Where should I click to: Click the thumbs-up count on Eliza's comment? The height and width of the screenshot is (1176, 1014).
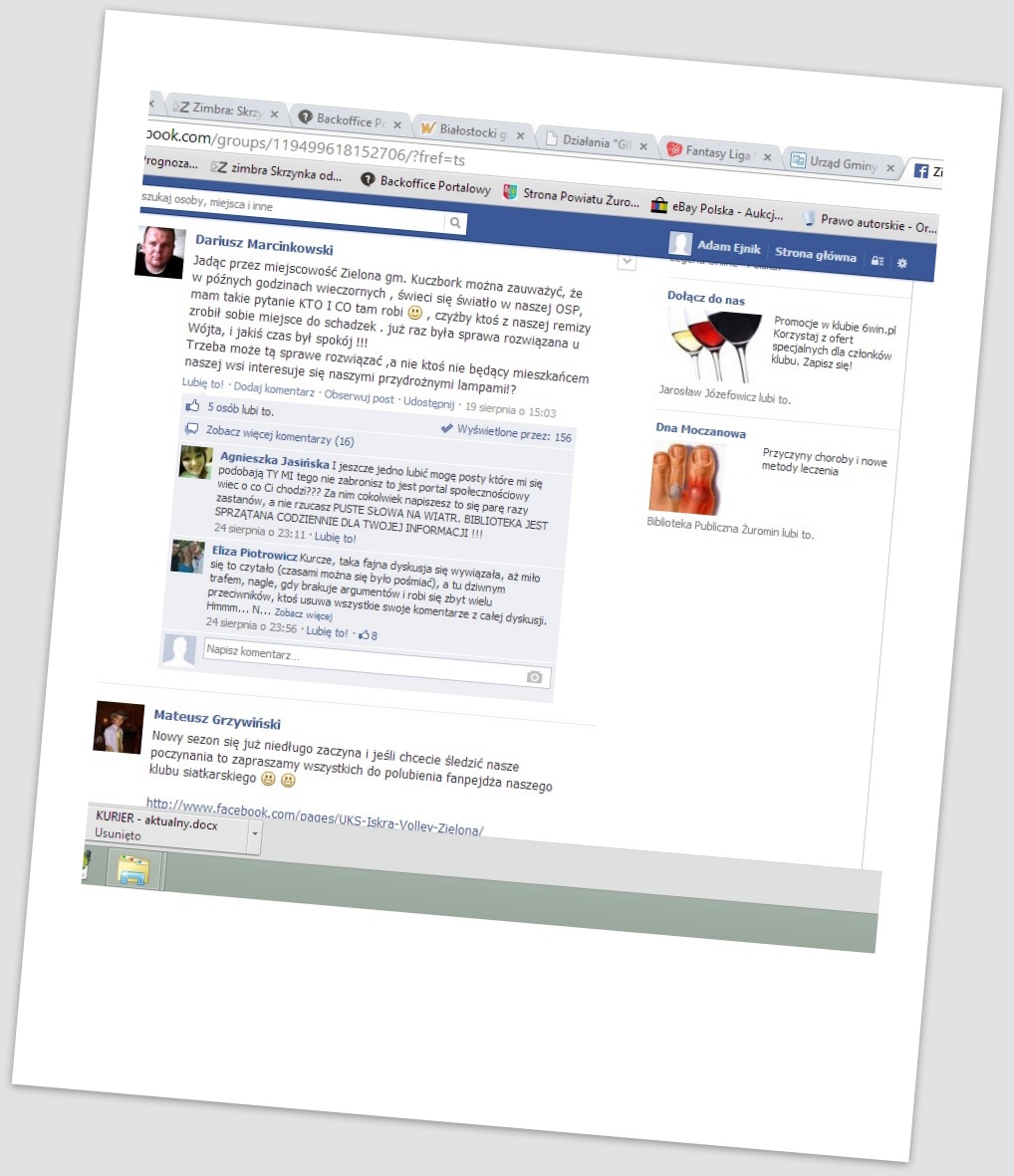pyautogui.click(x=368, y=635)
